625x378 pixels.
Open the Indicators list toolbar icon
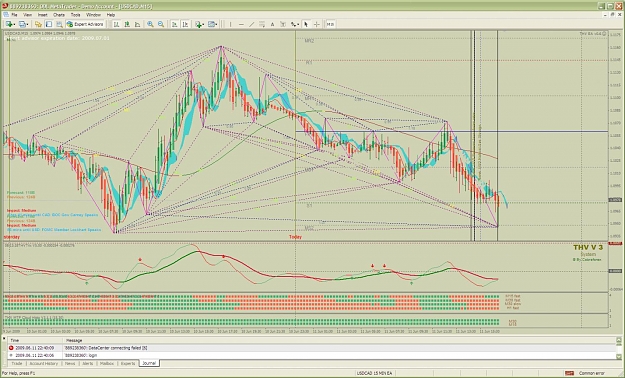[199, 24]
